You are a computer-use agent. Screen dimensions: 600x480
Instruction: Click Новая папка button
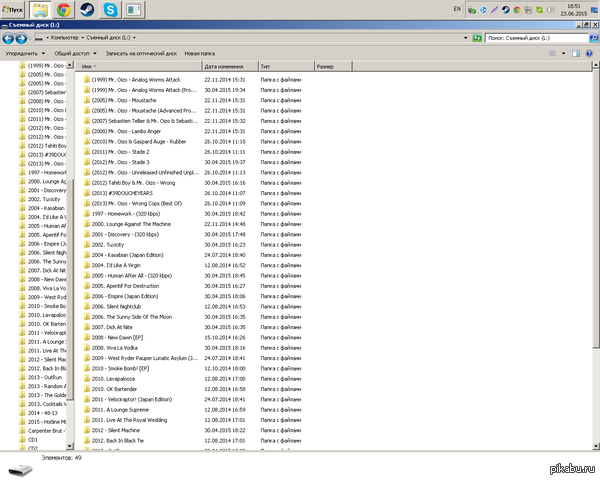click(x=200, y=54)
